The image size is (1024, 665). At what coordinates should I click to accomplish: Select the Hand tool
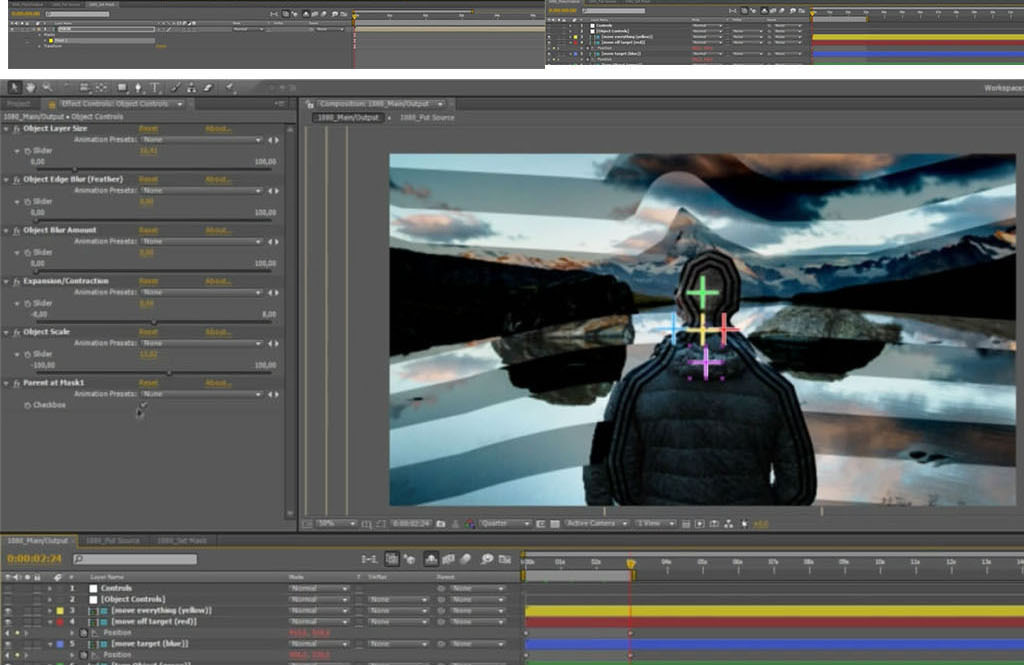(30, 88)
